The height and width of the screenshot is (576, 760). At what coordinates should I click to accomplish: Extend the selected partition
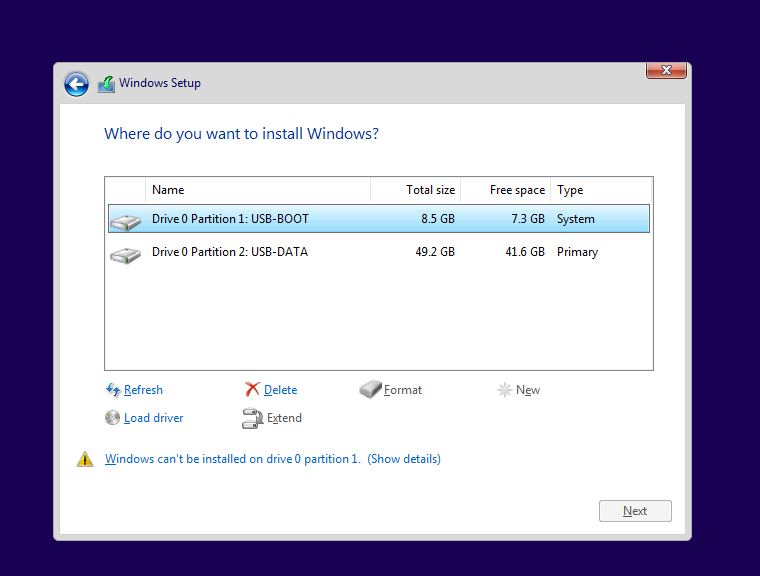[284, 418]
